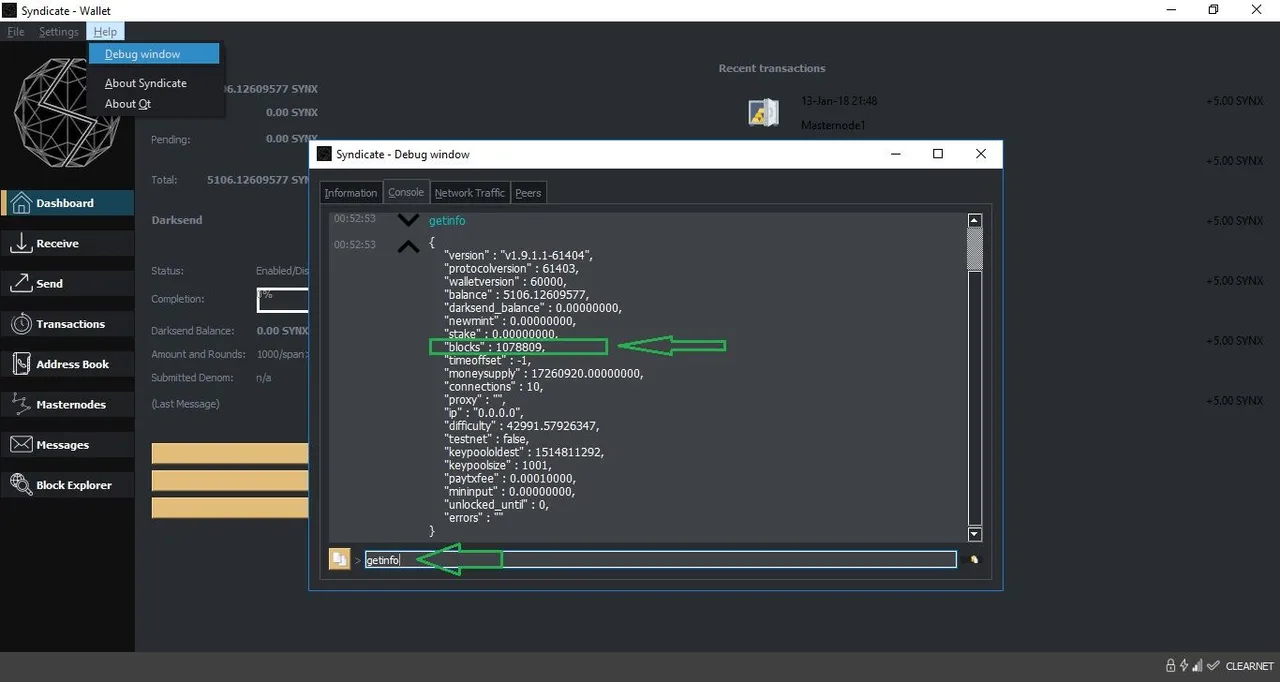Show the Transactions page
This screenshot has height=682, width=1280.
tap(67, 324)
